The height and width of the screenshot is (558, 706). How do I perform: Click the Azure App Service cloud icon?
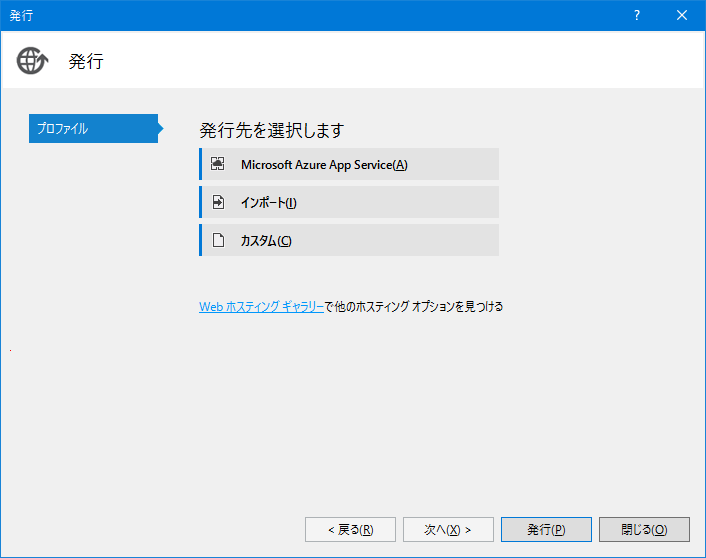point(218,164)
